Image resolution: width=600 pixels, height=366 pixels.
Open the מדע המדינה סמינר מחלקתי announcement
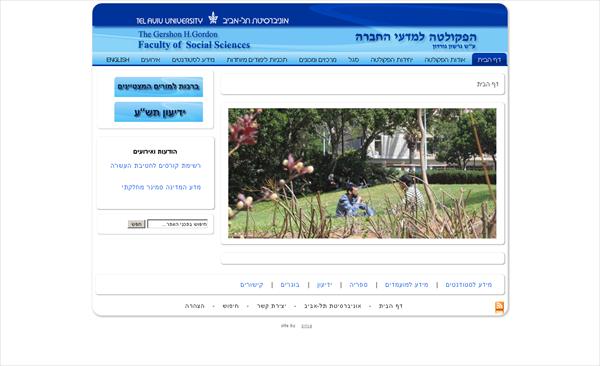point(161,187)
